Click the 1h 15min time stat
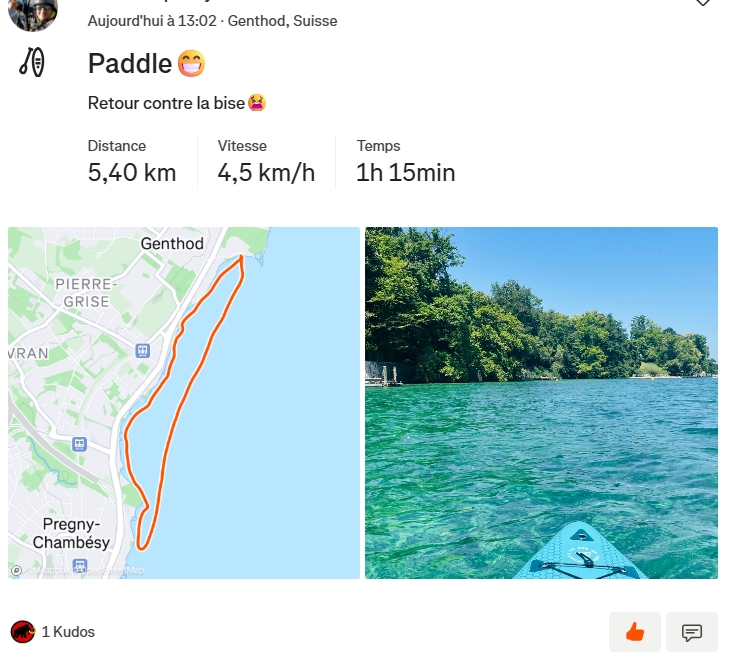Image resolution: width=729 pixels, height=667 pixels. (x=405, y=173)
